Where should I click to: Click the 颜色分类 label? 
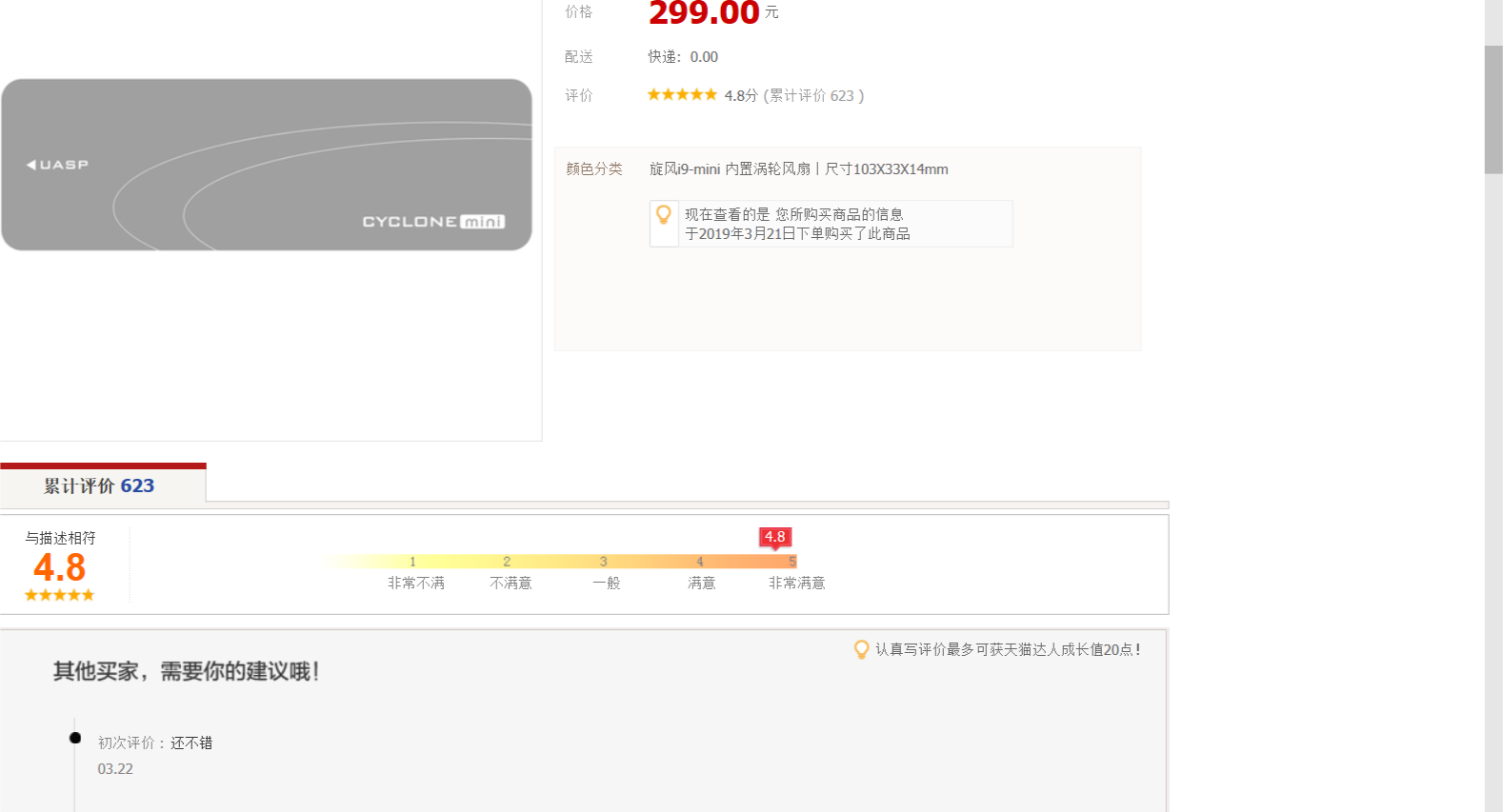594,168
